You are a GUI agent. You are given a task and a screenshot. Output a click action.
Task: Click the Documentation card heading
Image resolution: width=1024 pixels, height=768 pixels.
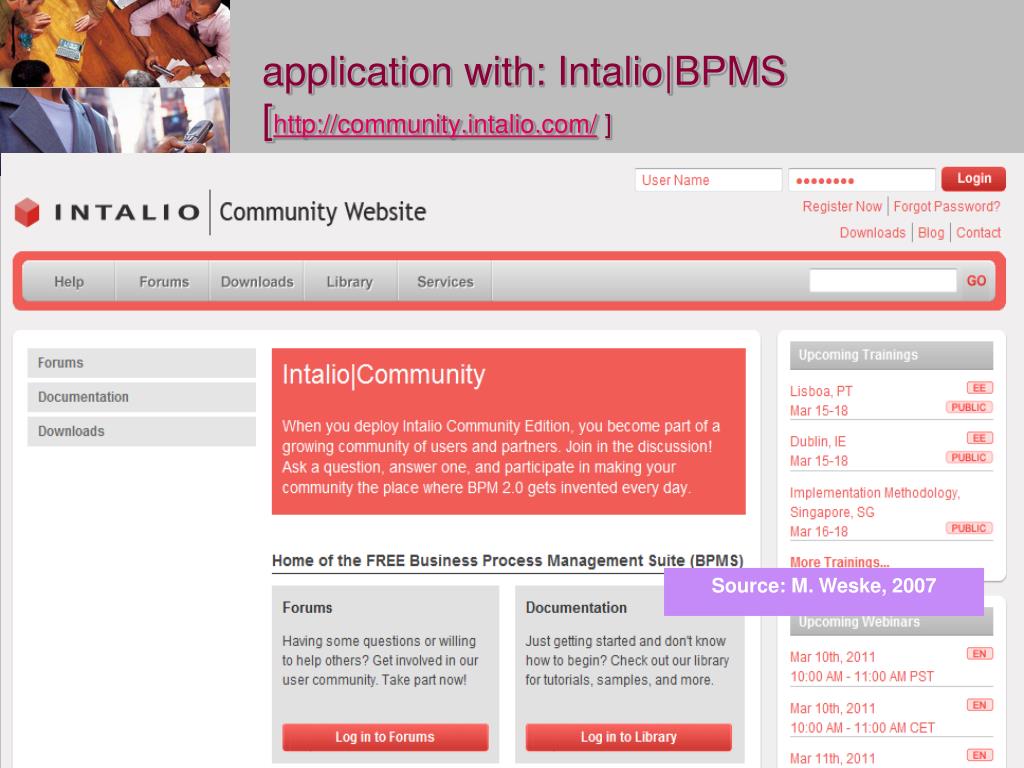pyautogui.click(x=576, y=608)
